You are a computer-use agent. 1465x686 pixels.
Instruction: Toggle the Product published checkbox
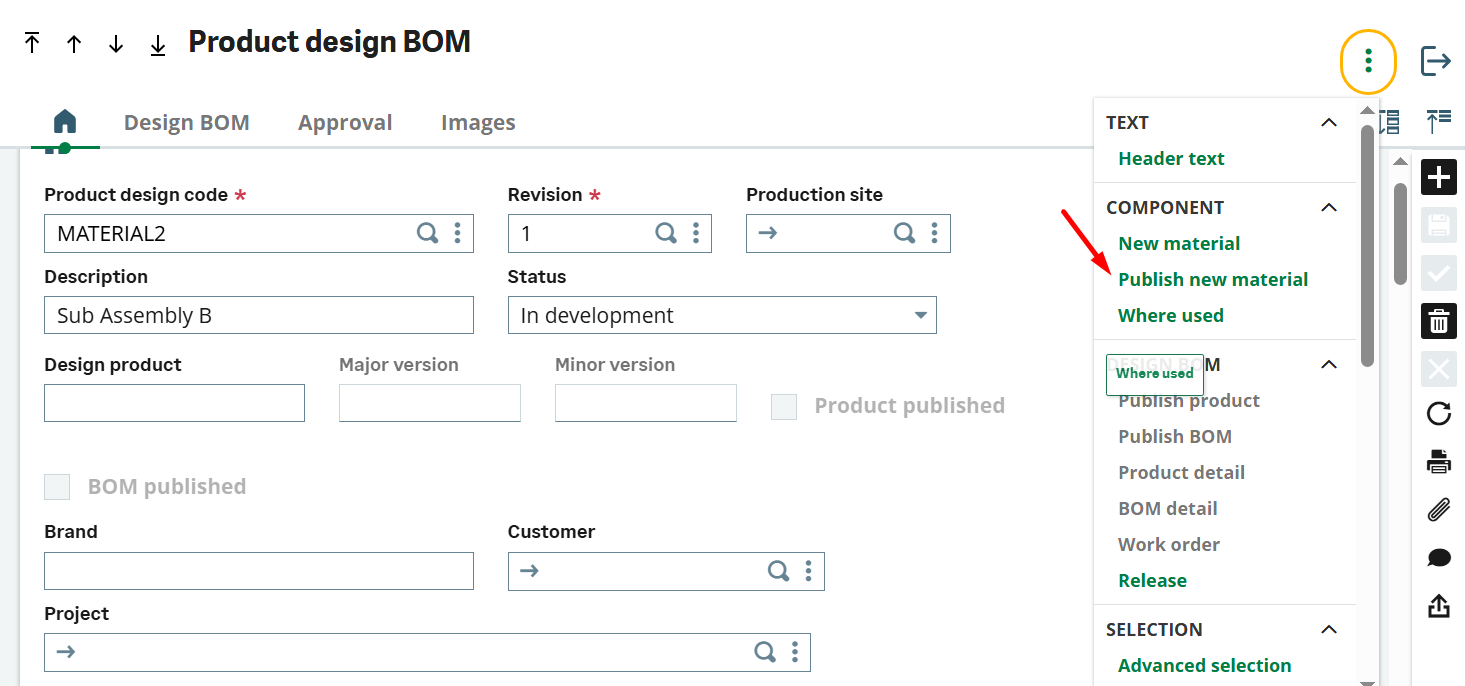click(784, 406)
